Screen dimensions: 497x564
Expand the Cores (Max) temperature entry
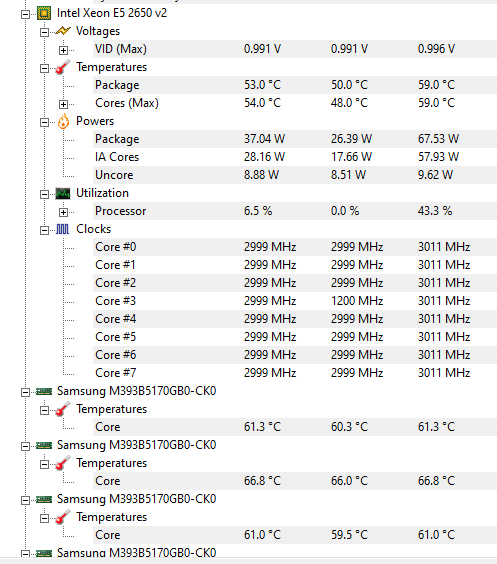click(63, 104)
